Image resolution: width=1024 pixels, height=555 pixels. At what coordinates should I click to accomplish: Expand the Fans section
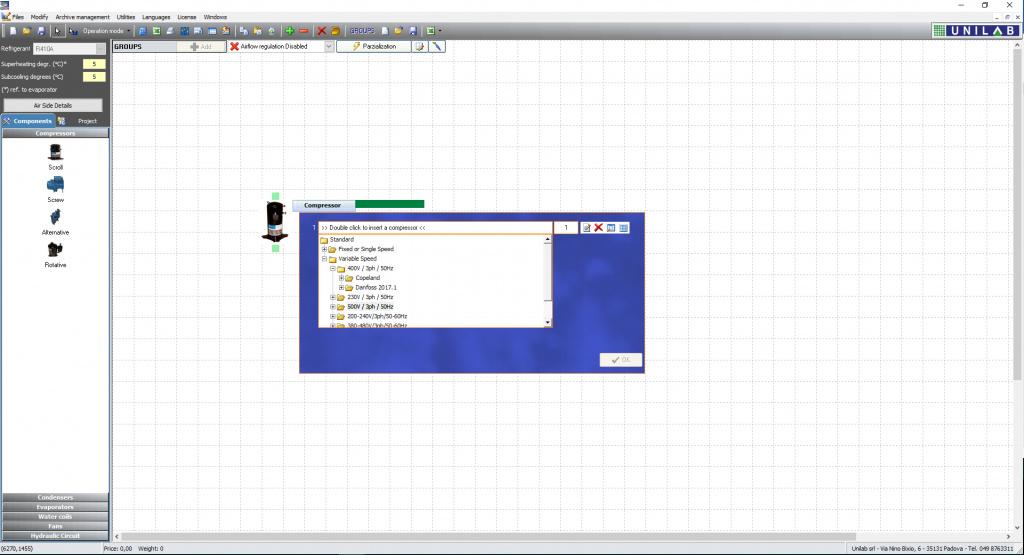click(x=56, y=526)
